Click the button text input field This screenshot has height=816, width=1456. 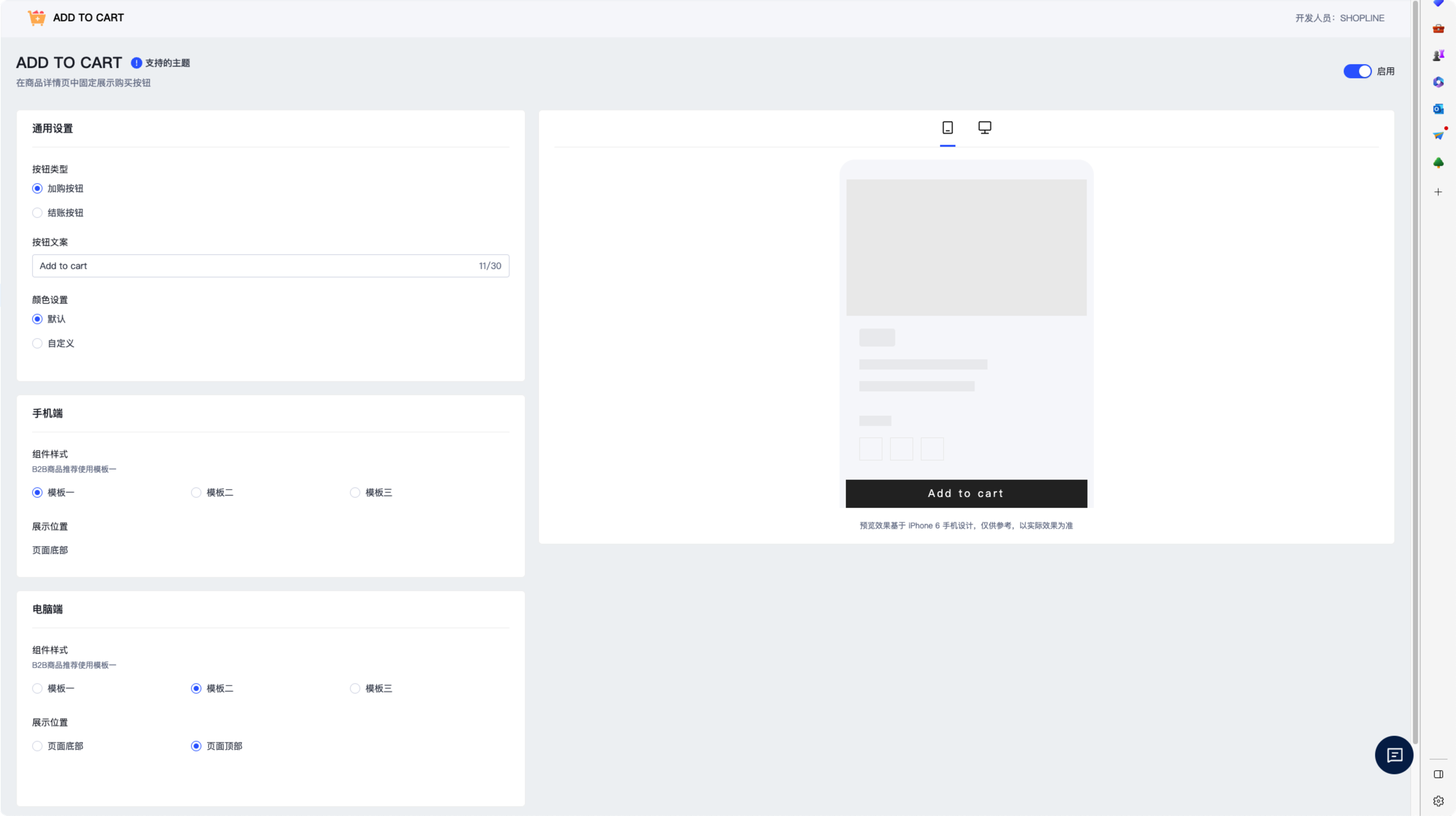[x=270, y=266]
